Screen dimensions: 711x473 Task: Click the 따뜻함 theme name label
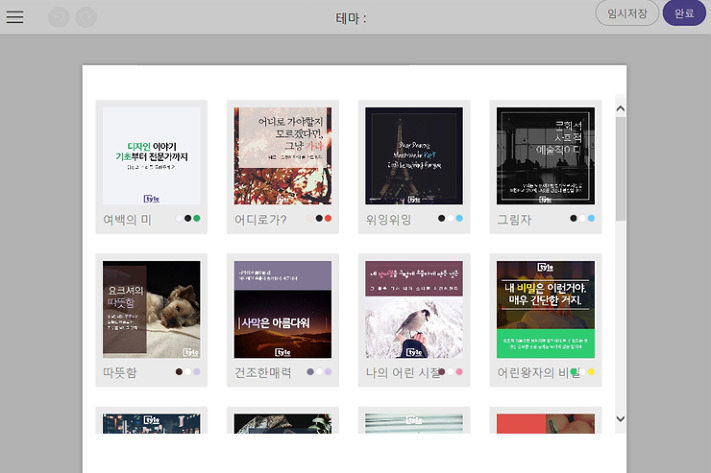pos(120,373)
